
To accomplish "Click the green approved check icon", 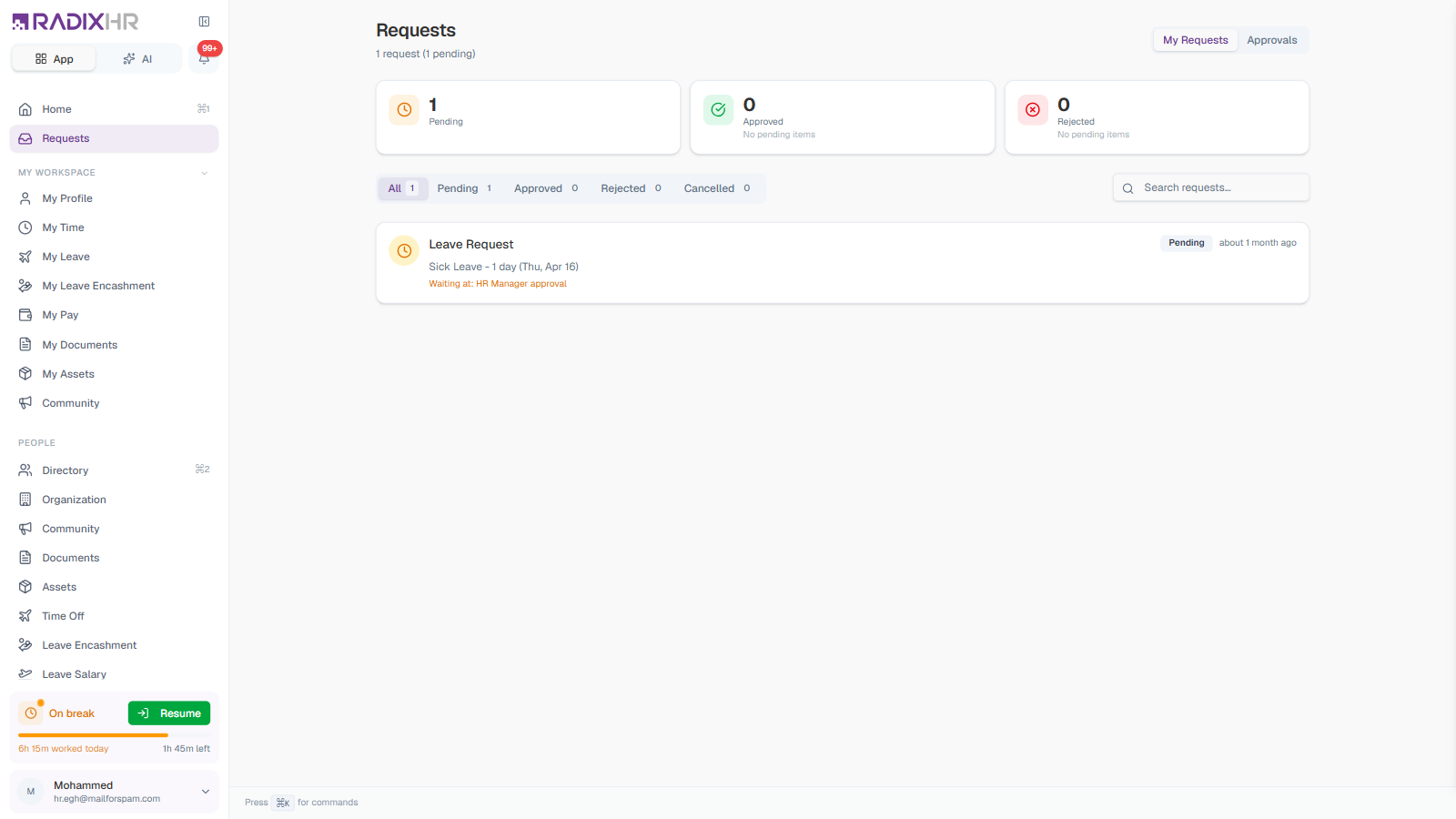I will point(719,109).
